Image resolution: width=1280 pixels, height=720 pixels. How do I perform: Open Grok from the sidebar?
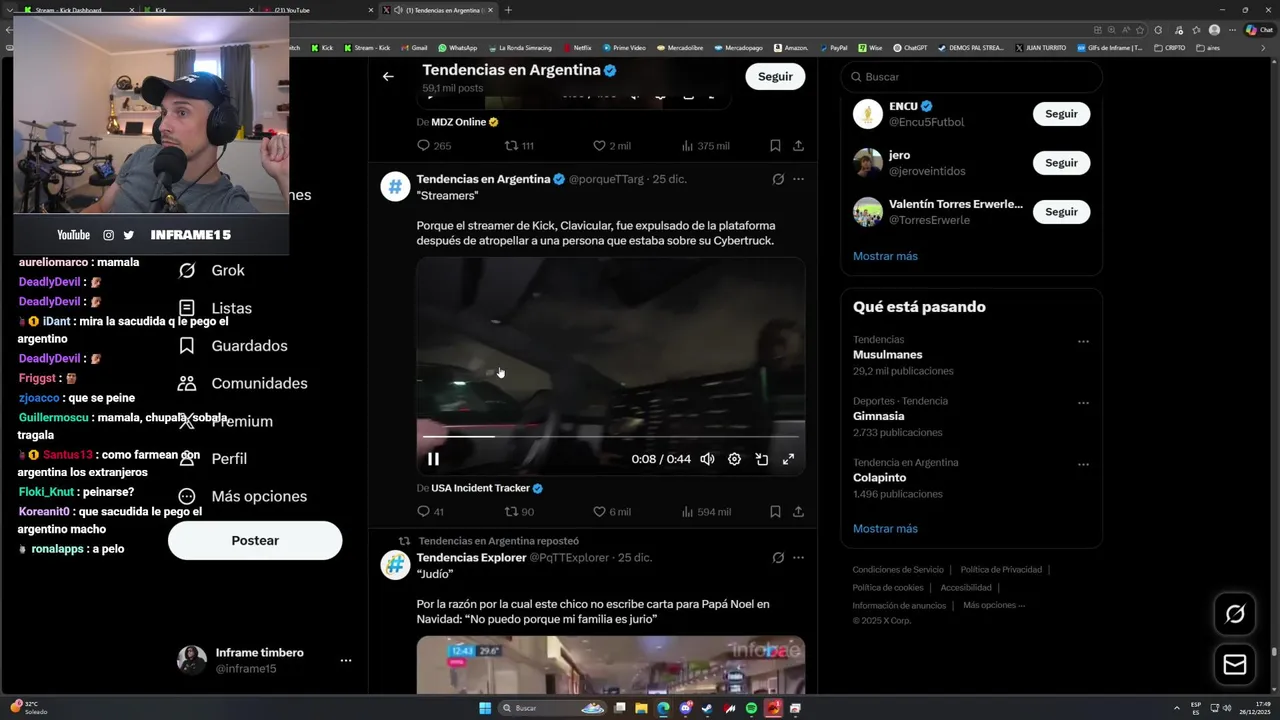[x=211, y=270]
